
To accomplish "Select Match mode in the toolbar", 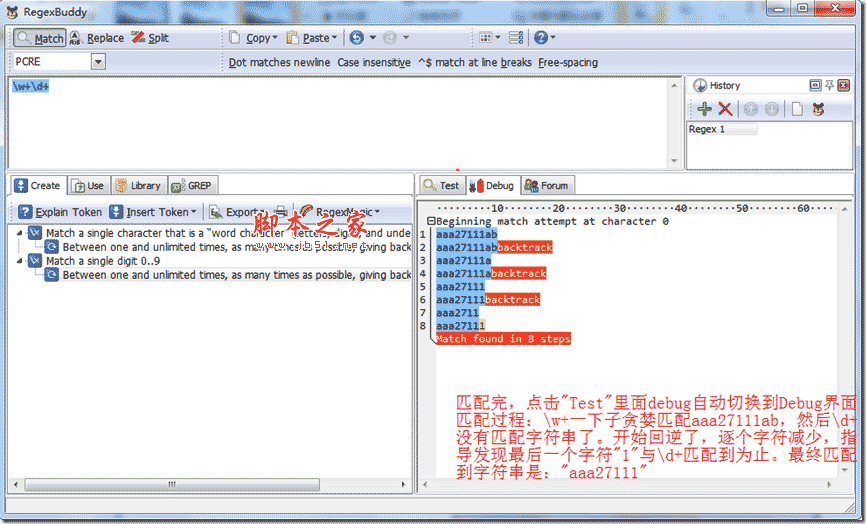I will 40,38.
